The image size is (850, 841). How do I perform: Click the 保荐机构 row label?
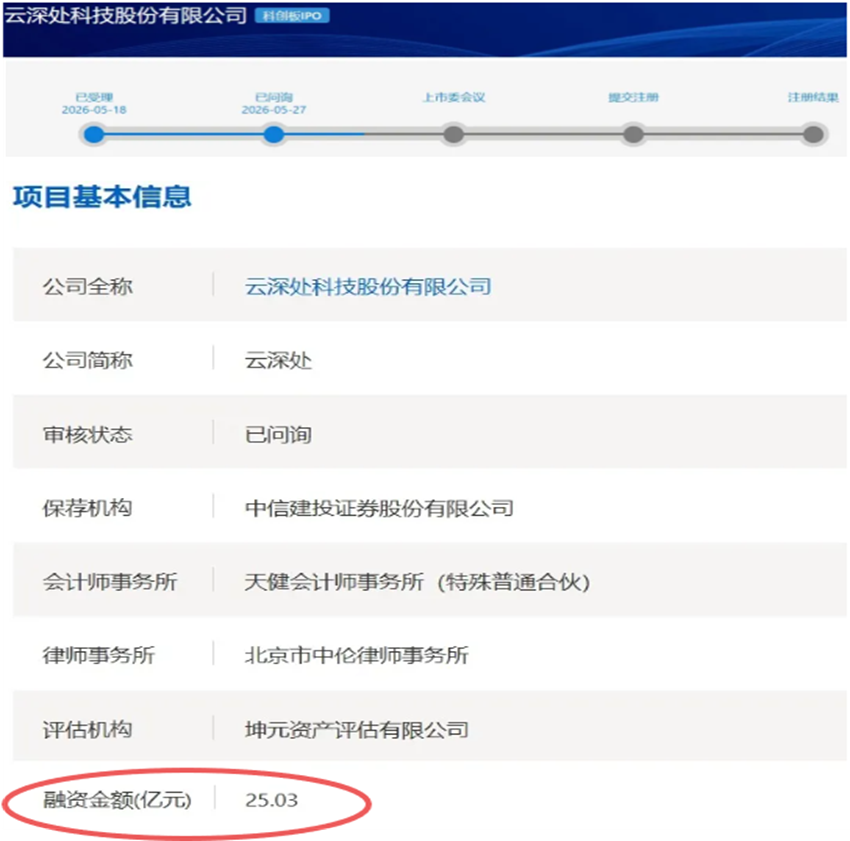[x=88, y=508]
